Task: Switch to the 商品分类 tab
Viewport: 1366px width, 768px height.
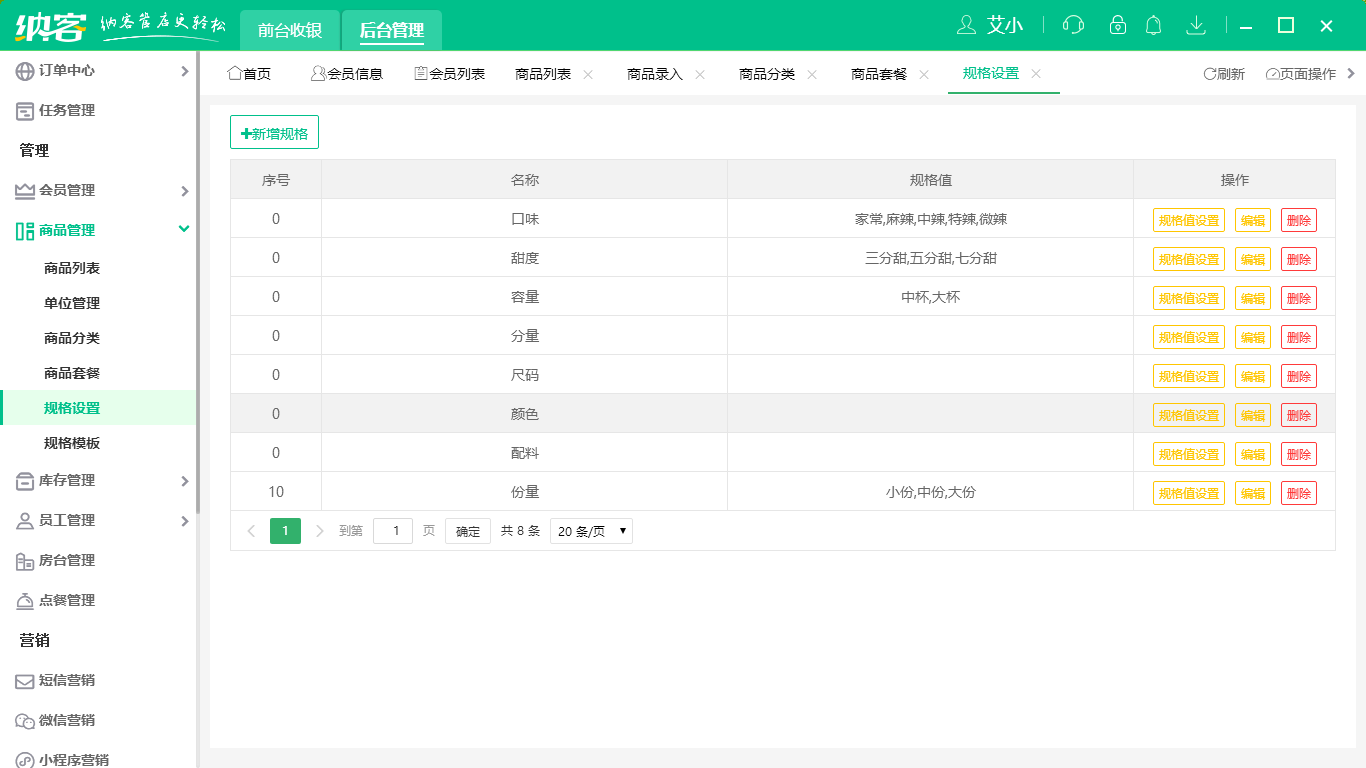Action: pos(767,74)
